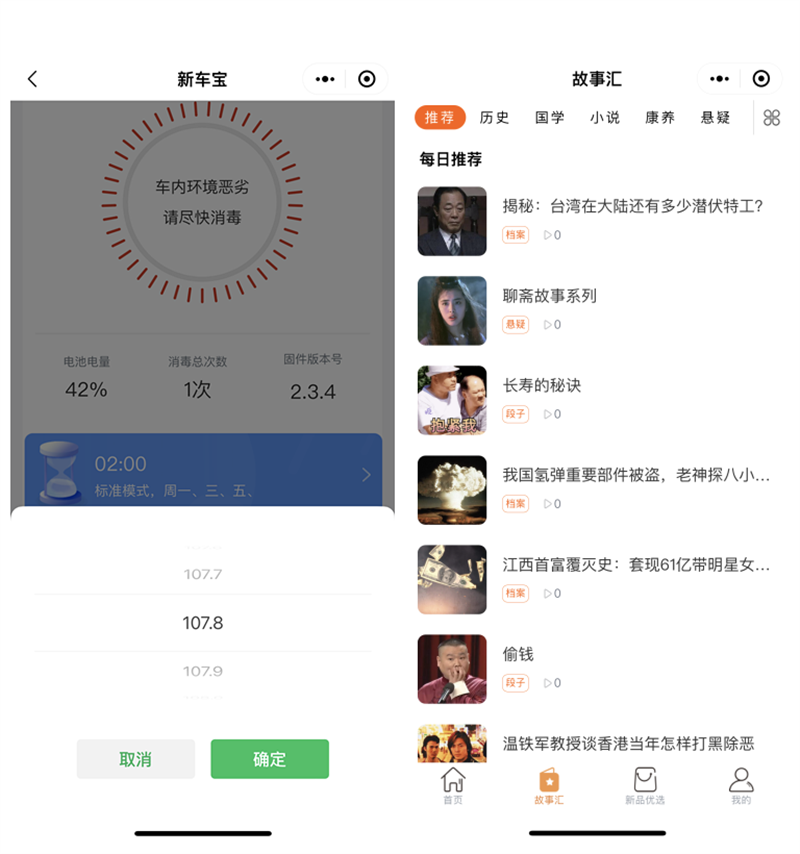The width and height of the screenshot is (800, 854).
Task: Tap the circle close icon in 故事汇 header
Action: (761, 79)
